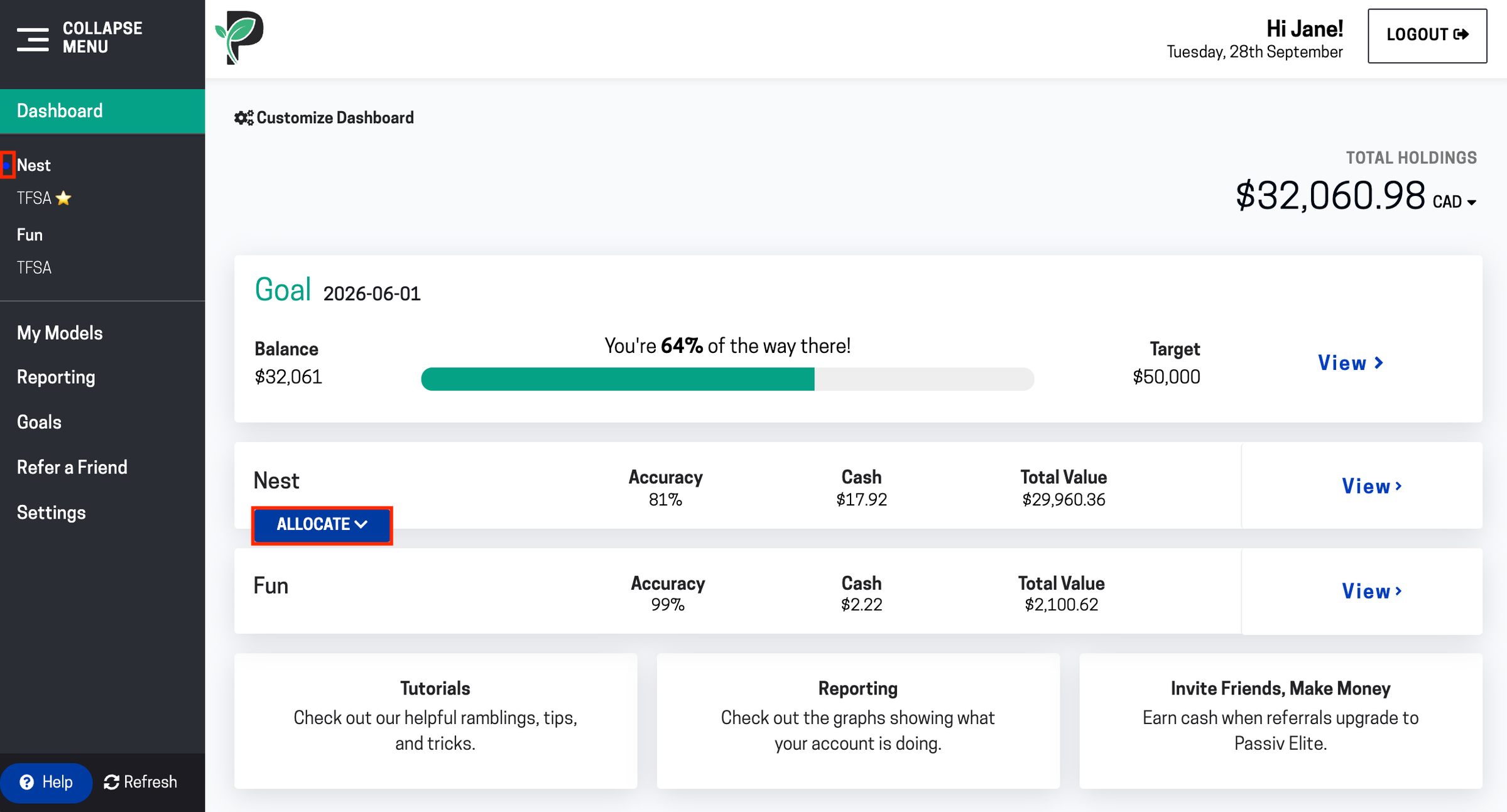Open My Models in sidebar

click(60, 333)
